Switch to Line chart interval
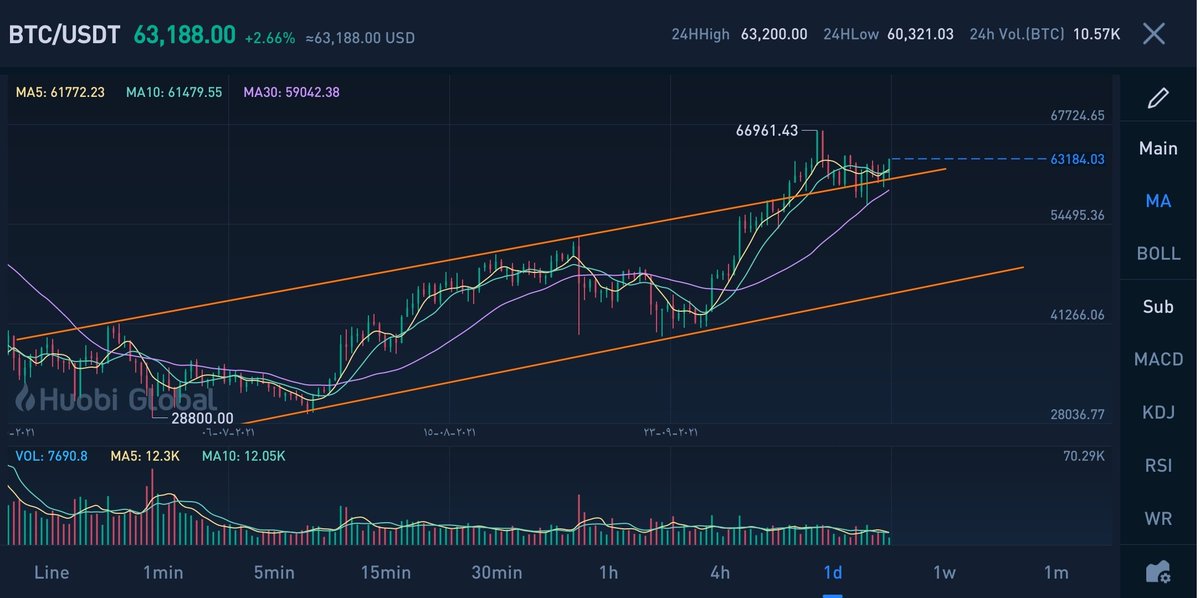The height and width of the screenshot is (598, 1200). click(x=51, y=572)
